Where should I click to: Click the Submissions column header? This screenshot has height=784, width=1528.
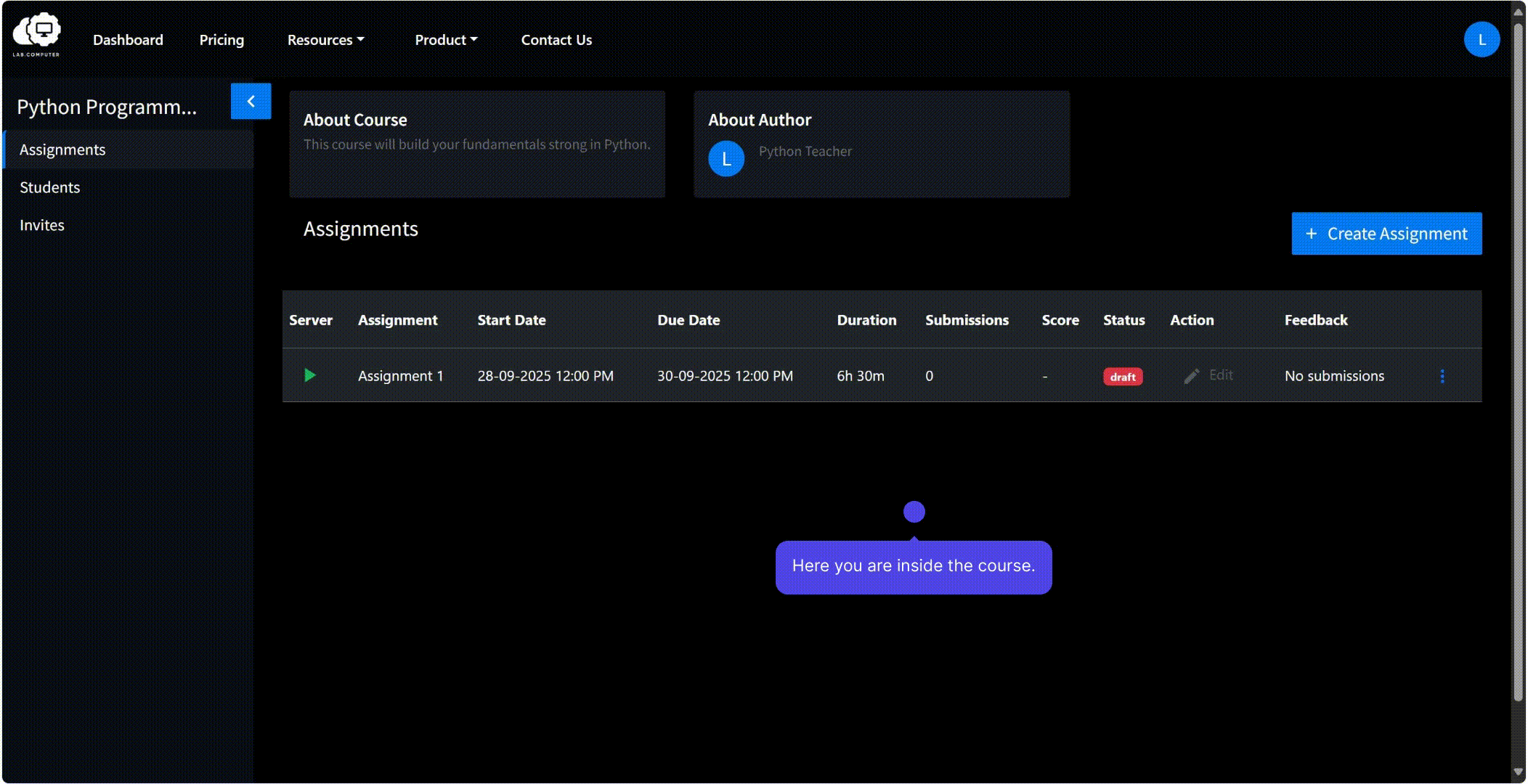(967, 320)
